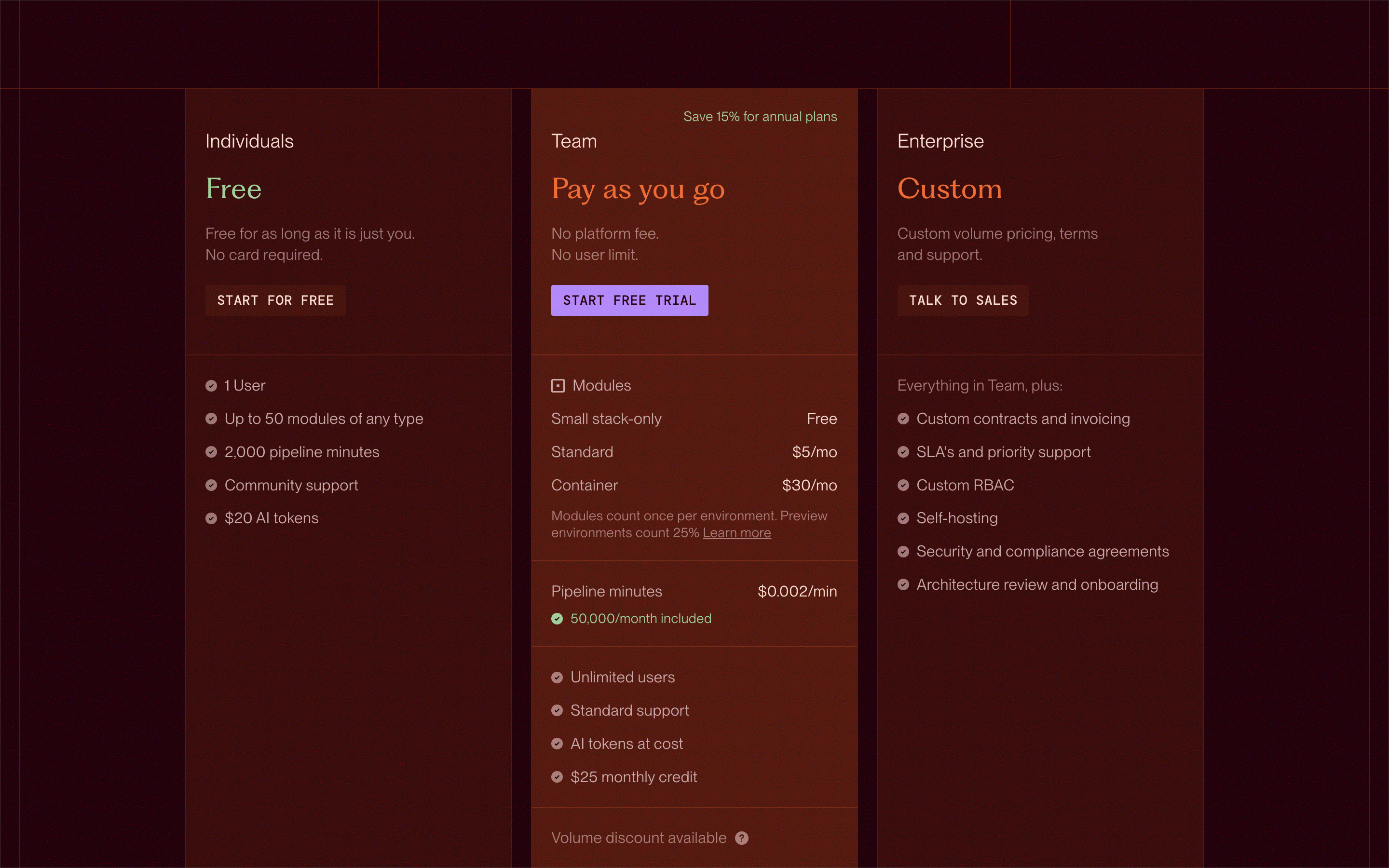The height and width of the screenshot is (868, 1389).
Task: Click the check icon beside AI tokens at cost
Action: 557,744
